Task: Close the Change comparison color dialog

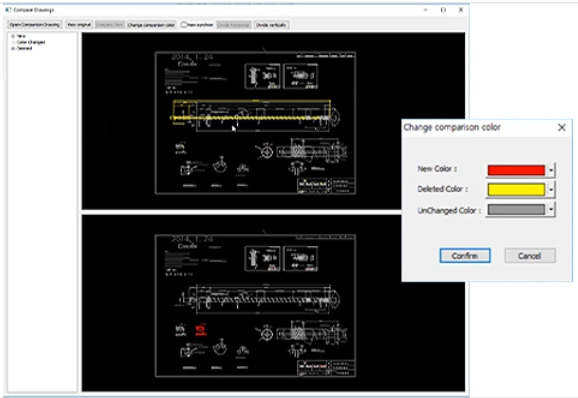Action: pos(562,128)
